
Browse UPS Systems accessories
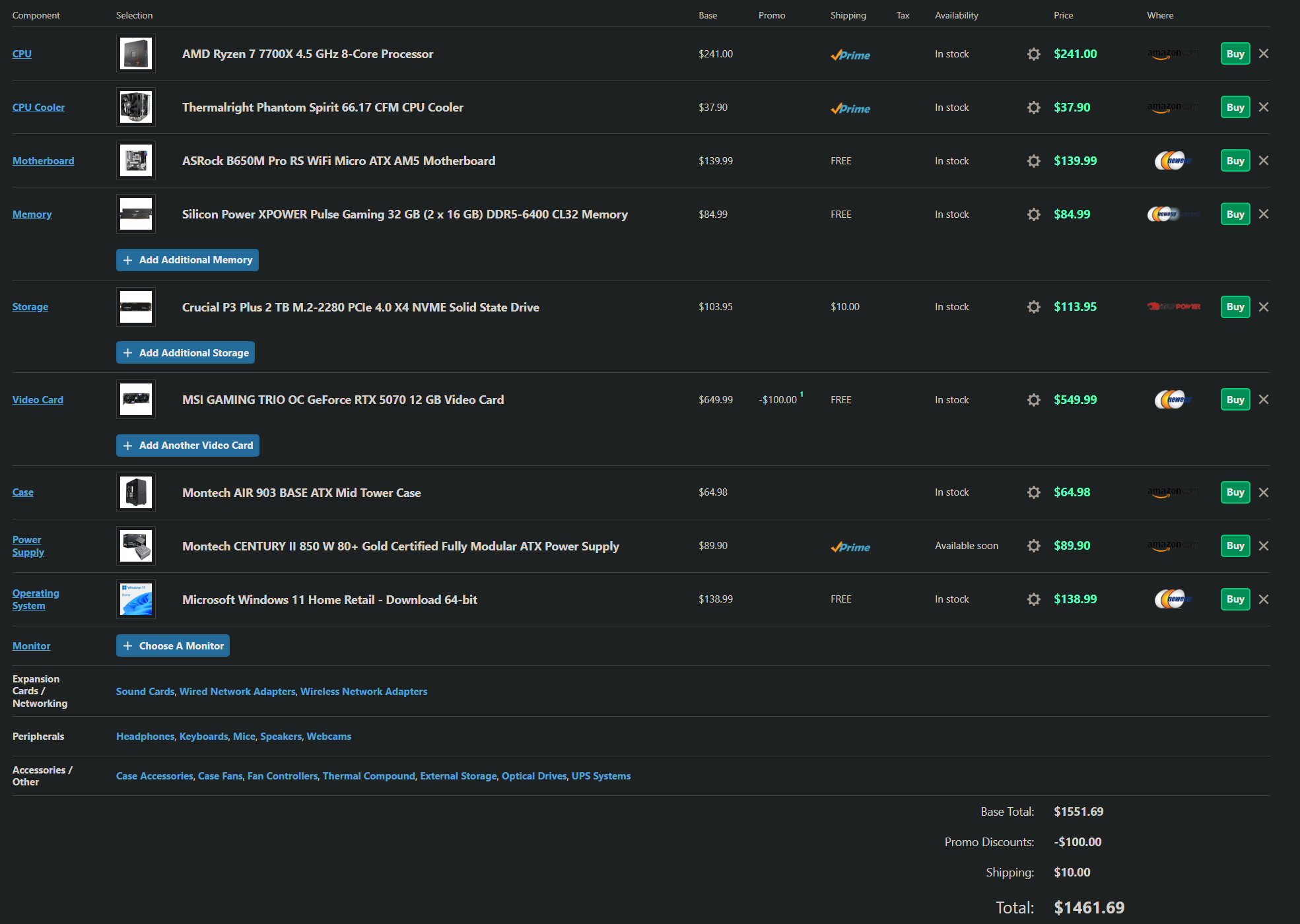click(x=601, y=776)
